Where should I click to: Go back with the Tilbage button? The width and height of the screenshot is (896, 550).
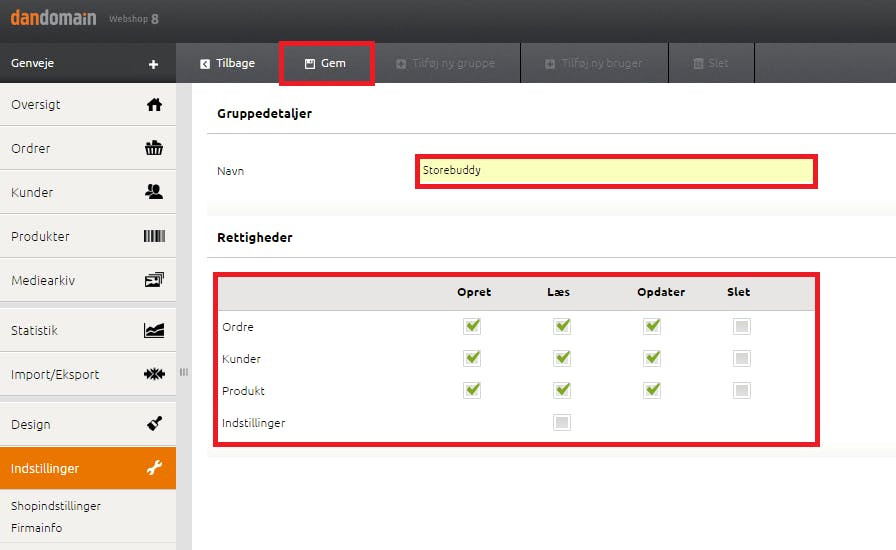pyautogui.click(x=227, y=63)
